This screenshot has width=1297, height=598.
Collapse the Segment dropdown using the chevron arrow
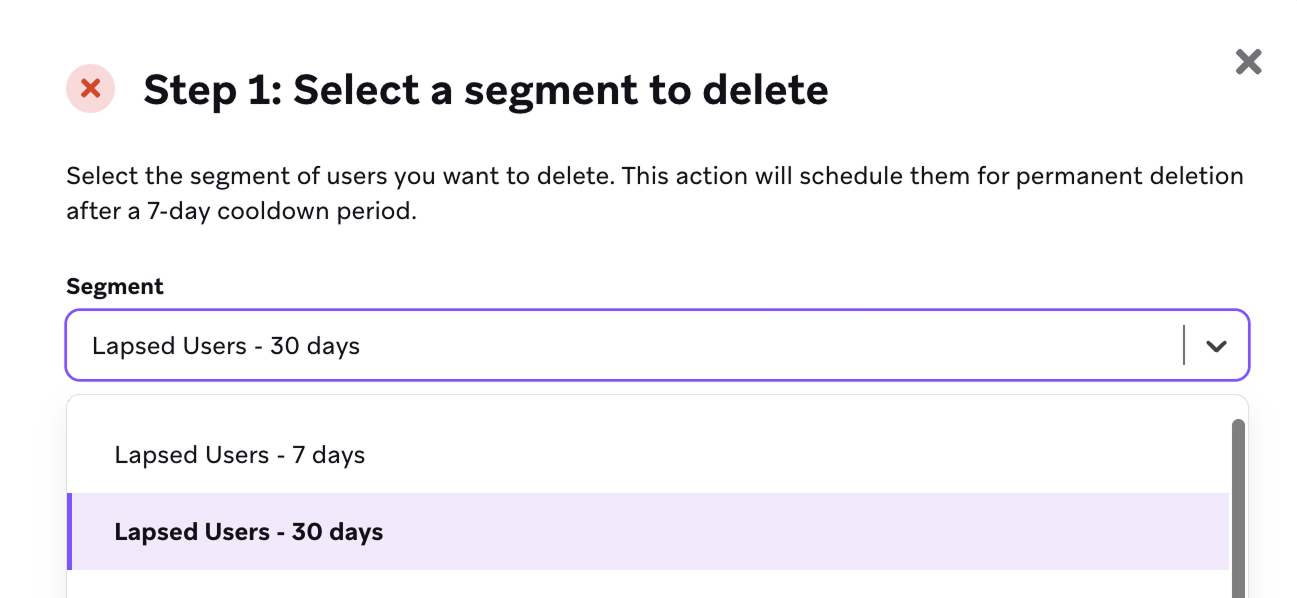click(1216, 346)
